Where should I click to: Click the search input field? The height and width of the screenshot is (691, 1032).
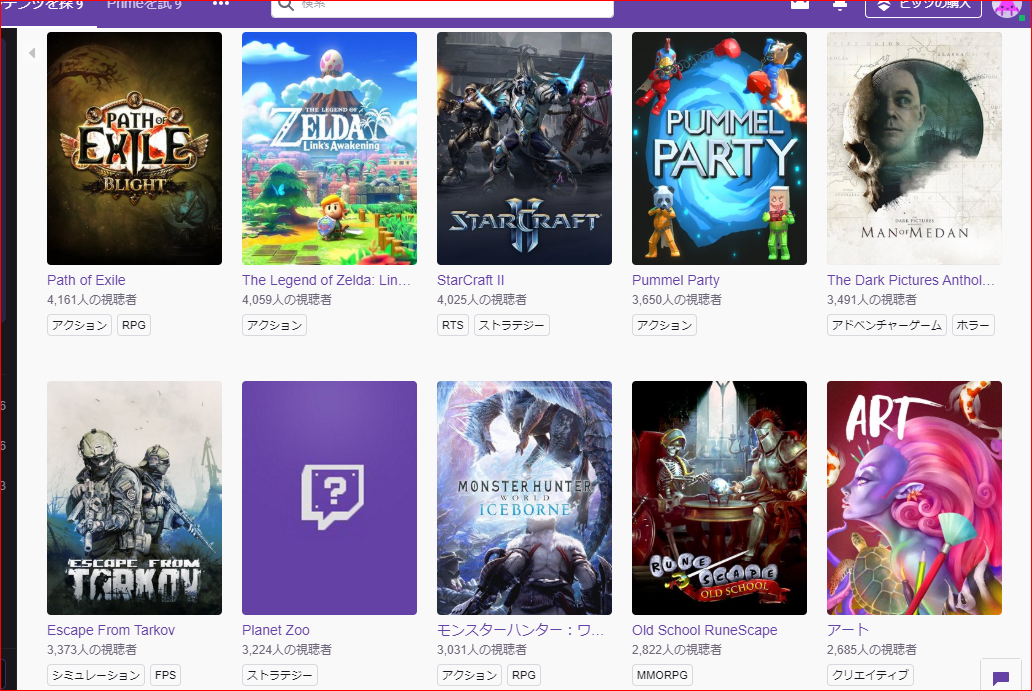point(442,7)
